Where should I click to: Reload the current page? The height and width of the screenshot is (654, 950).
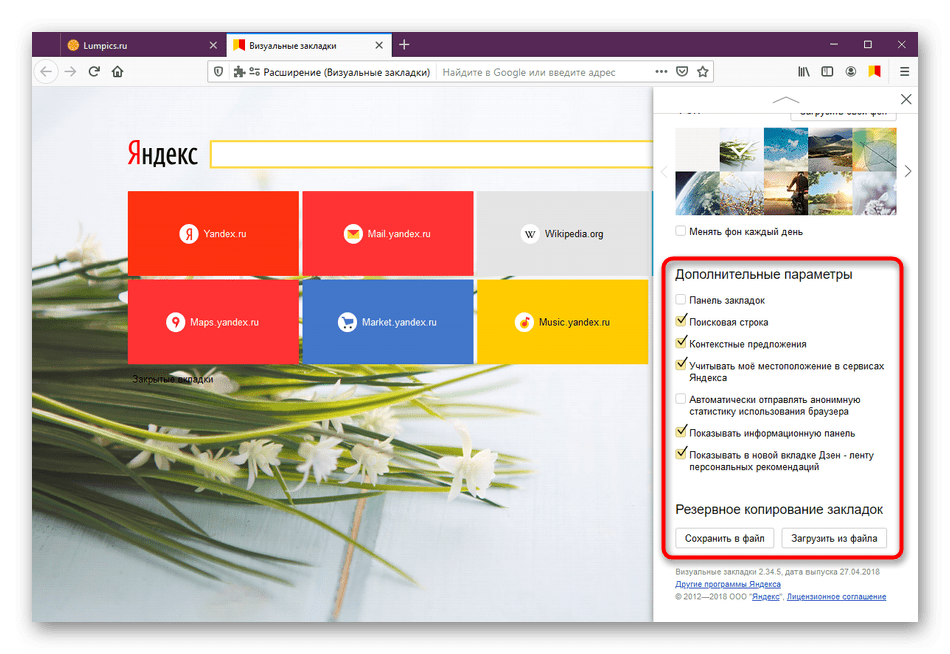(94, 72)
